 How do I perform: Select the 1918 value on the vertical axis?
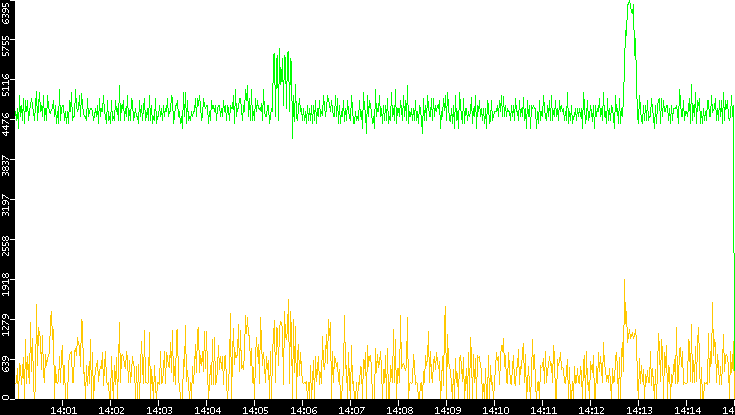point(6,285)
